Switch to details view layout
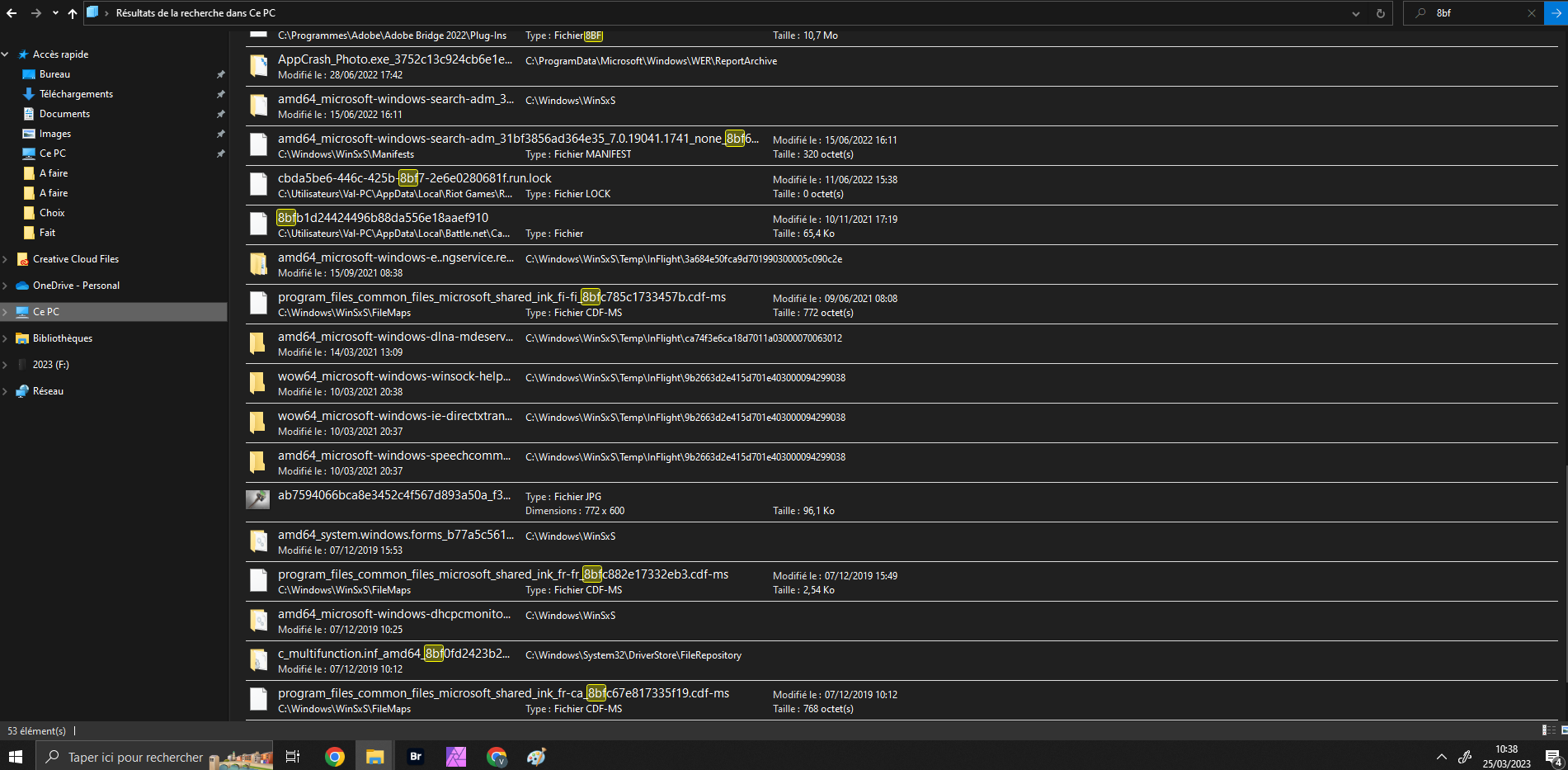The width and height of the screenshot is (1568, 770). [1547, 730]
